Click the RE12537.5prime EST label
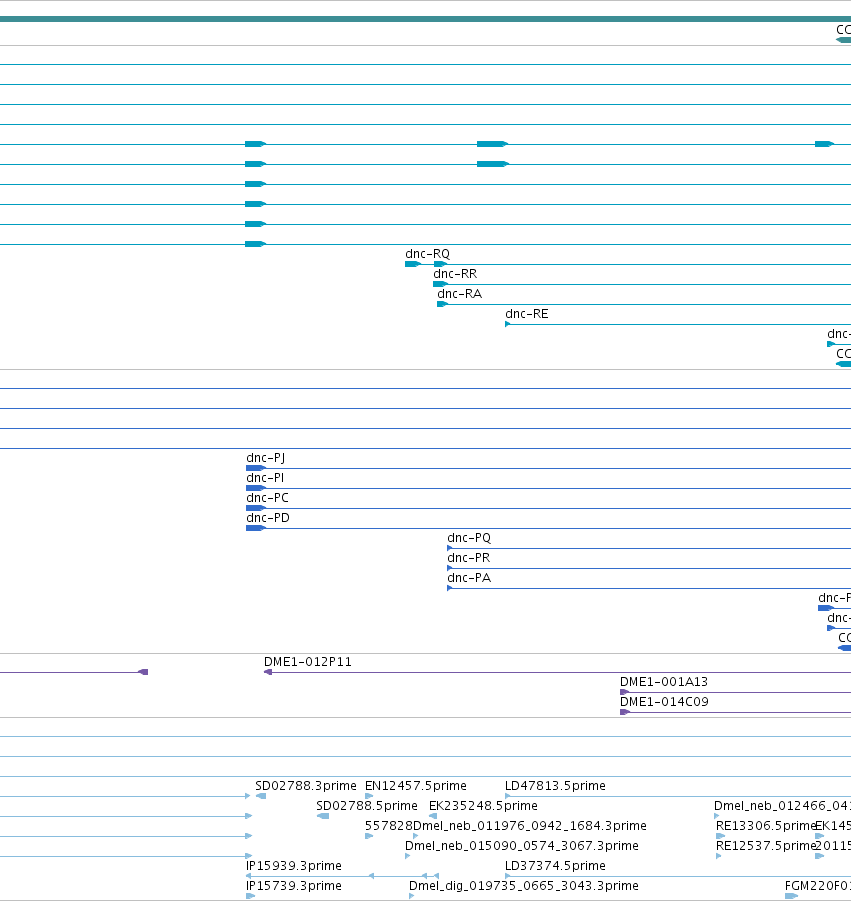851x901 pixels. 766,846
